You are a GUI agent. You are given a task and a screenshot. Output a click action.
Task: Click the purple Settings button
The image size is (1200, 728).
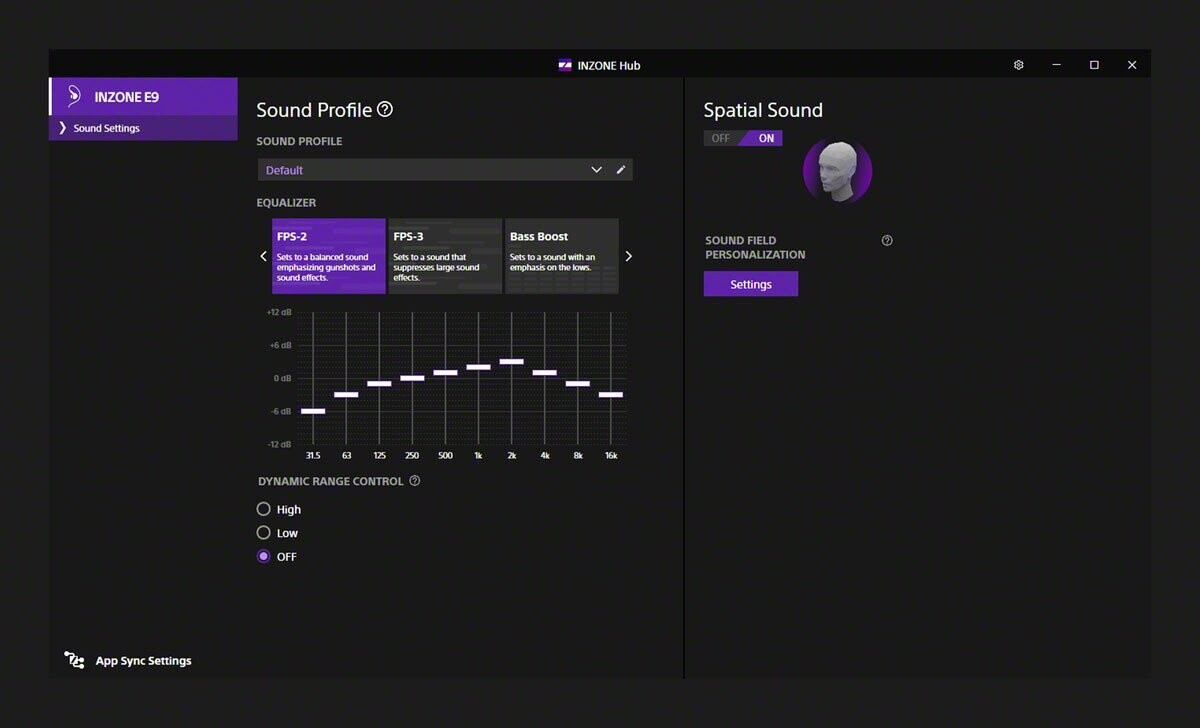pyautogui.click(x=750, y=285)
